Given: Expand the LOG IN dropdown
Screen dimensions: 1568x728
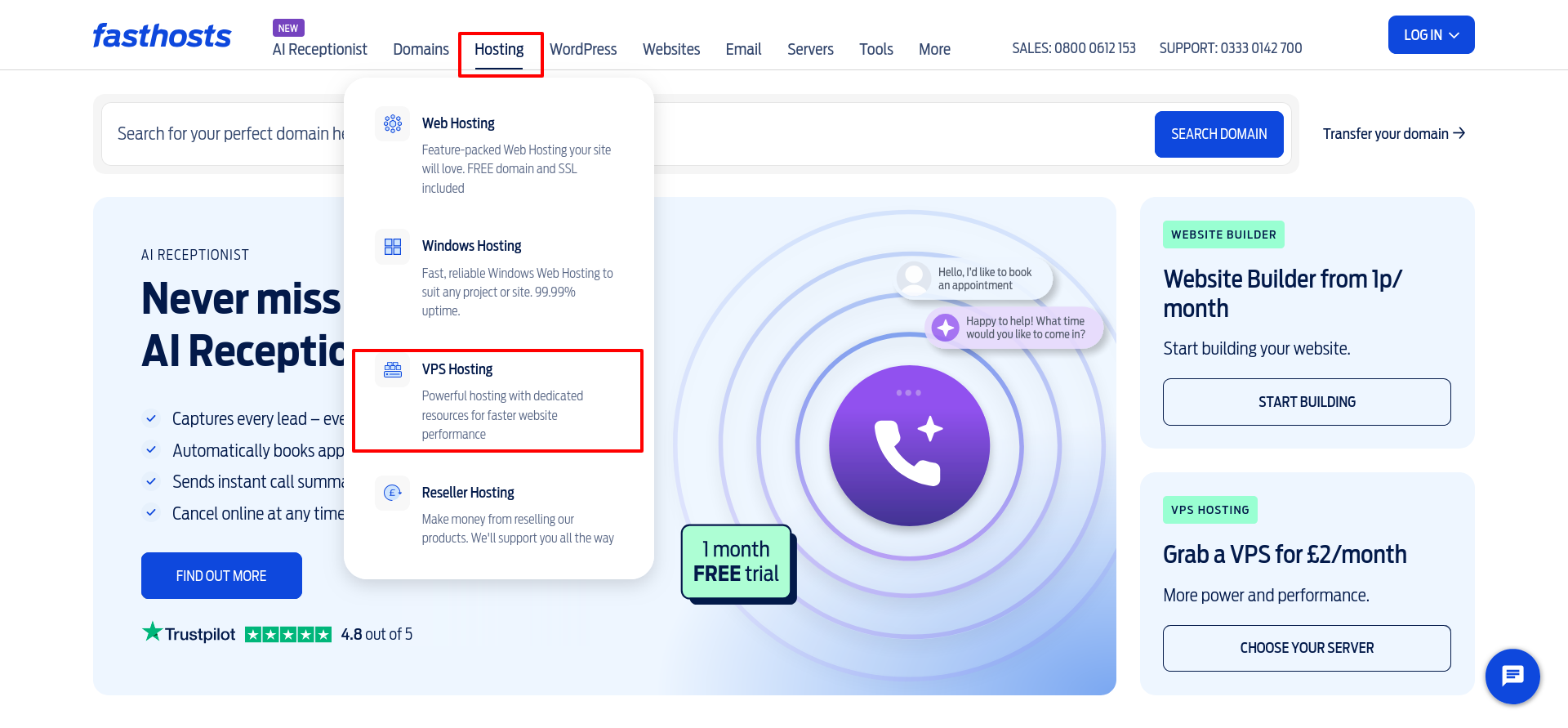Looking at the screenshot, I should click(1432, 35).
